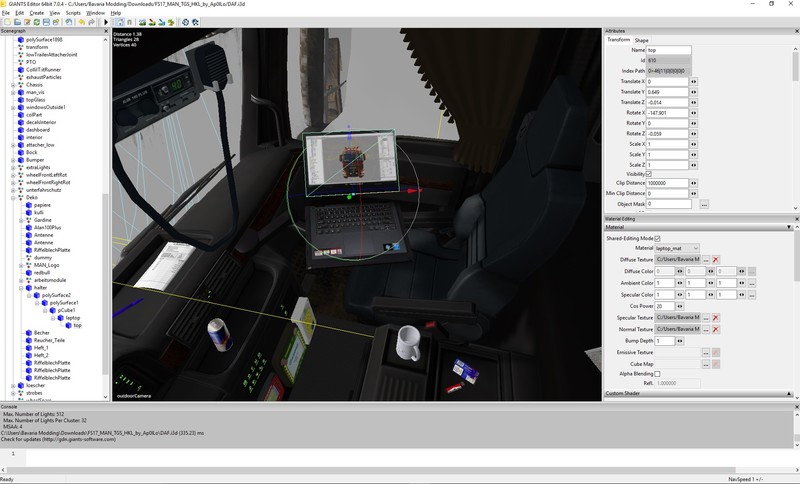
Task: Remove the Diffuse Texture with red X
Action: (x=716, y=260)
